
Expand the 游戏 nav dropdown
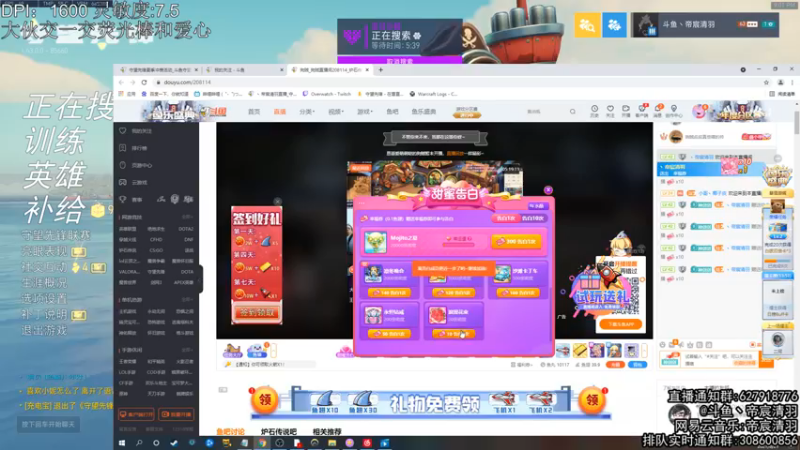click(364, 112)
